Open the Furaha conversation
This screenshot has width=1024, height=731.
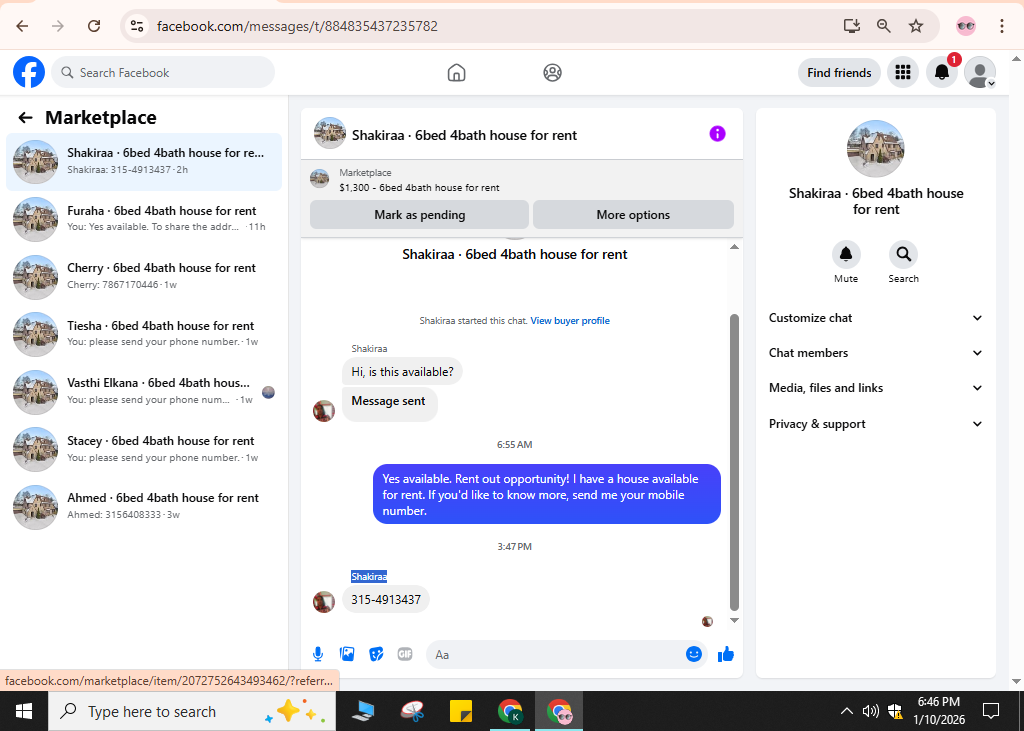point(144,219)
